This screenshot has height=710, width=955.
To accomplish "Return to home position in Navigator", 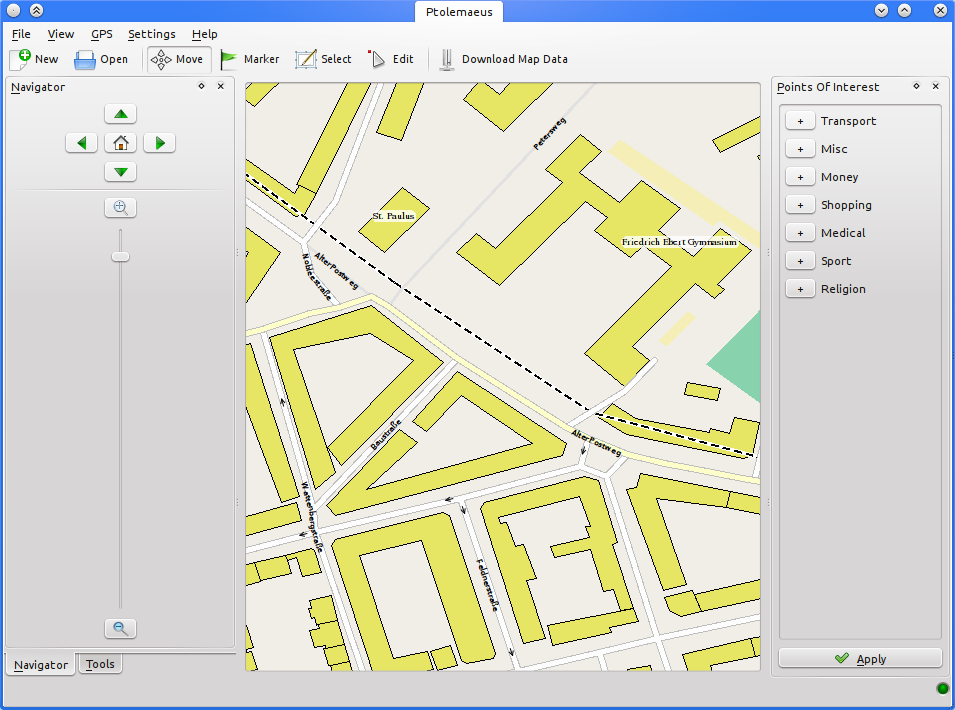I will click(x=120, y=143).
